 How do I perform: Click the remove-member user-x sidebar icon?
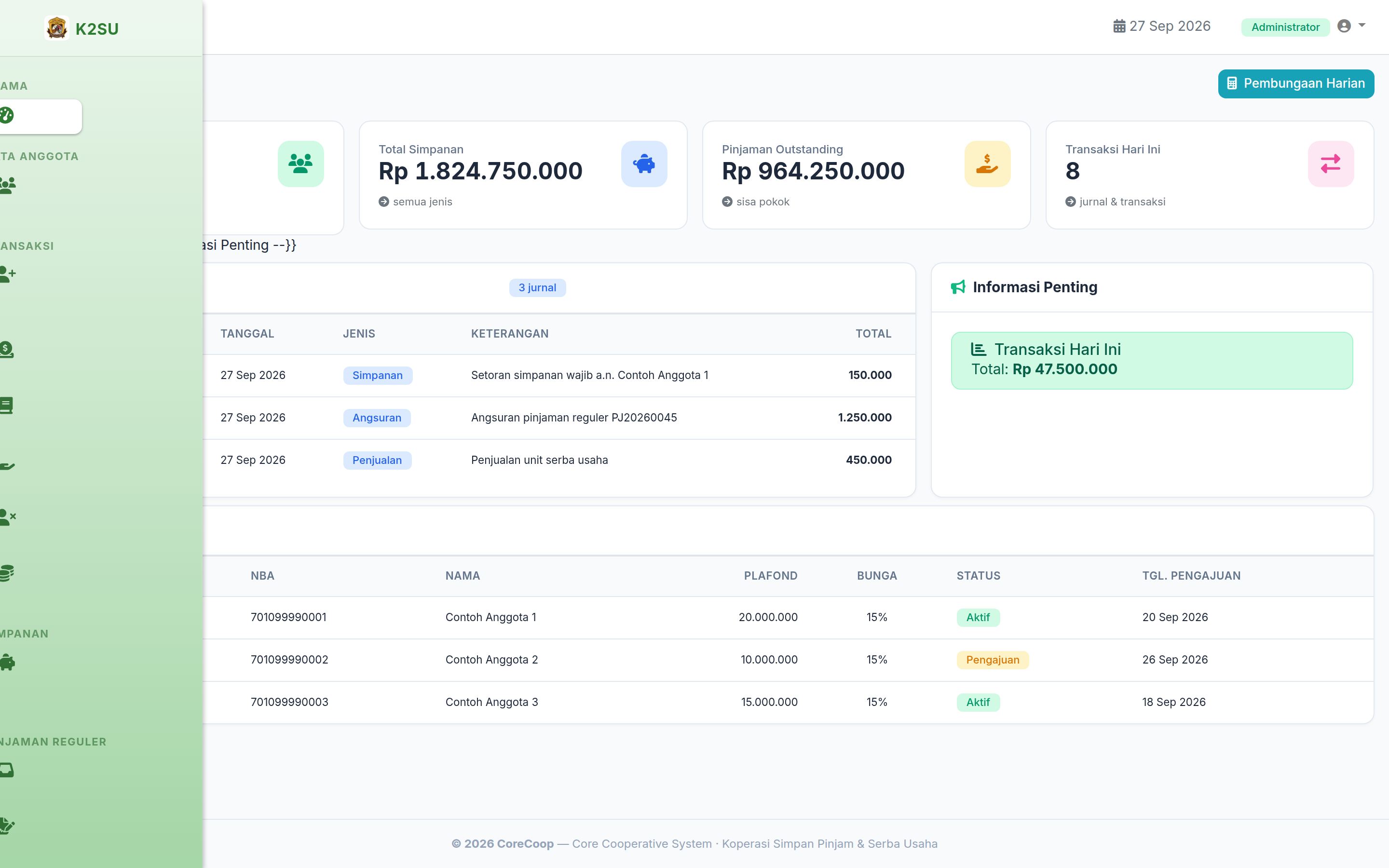tap(7, 517)
